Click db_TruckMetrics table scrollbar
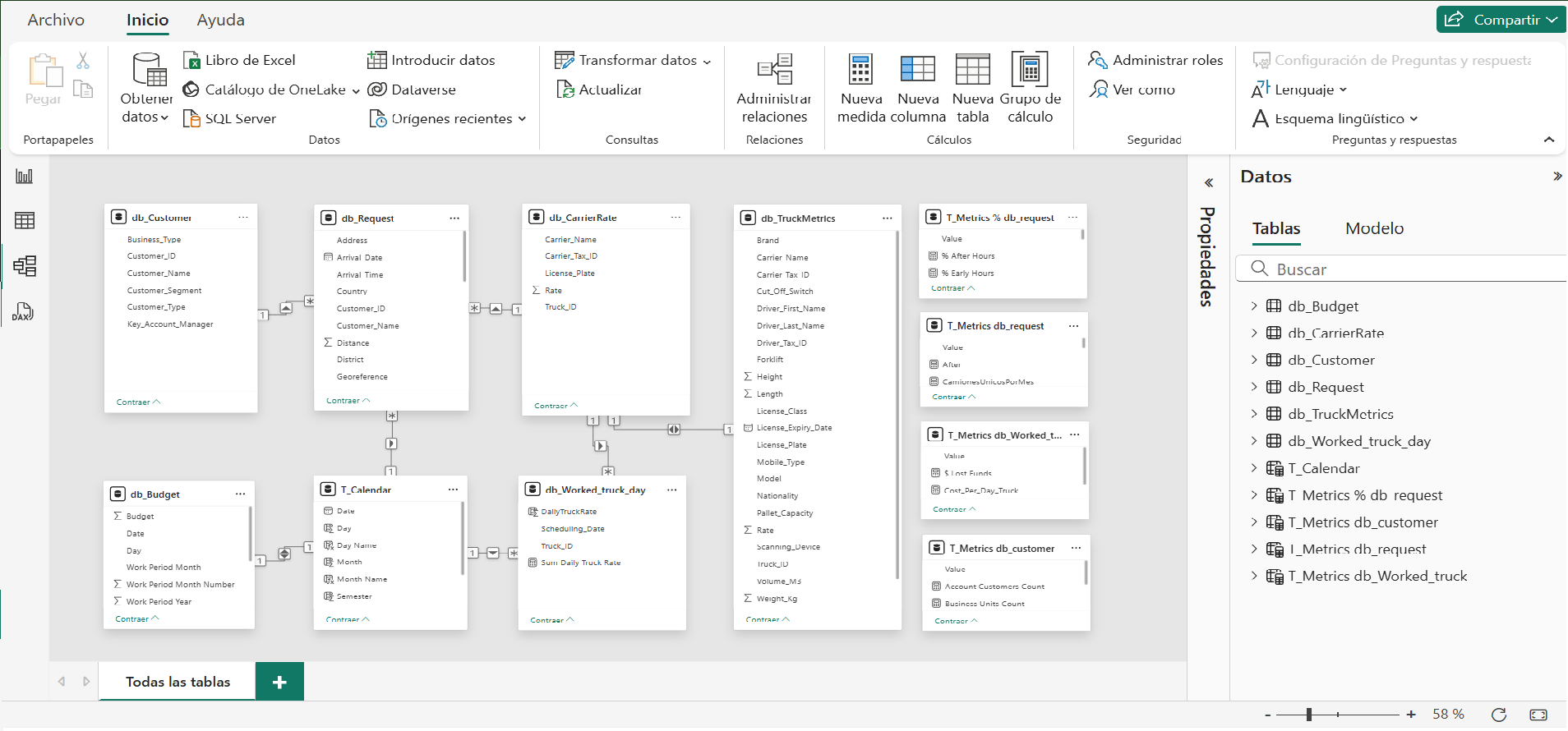This screenshot has width=1568, height=731. 897,405
